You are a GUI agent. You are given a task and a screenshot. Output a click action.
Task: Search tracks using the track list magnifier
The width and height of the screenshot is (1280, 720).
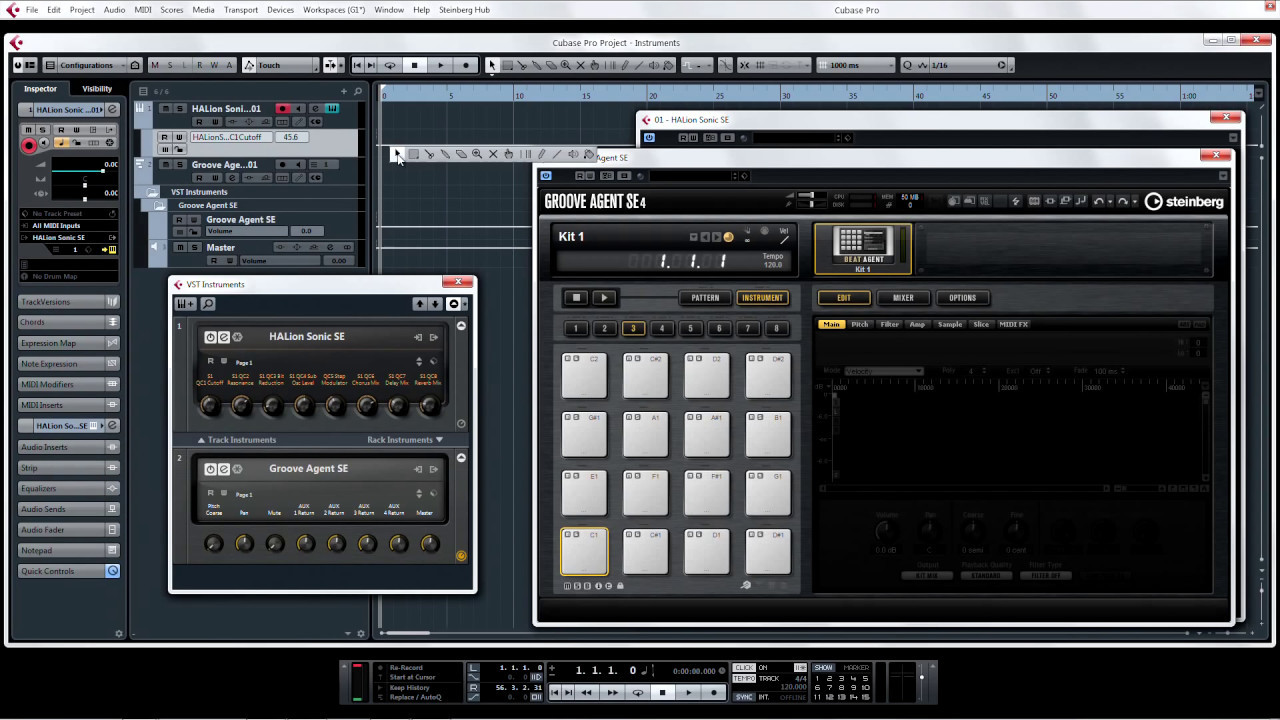pyautogui.click(x=358, y=91)
